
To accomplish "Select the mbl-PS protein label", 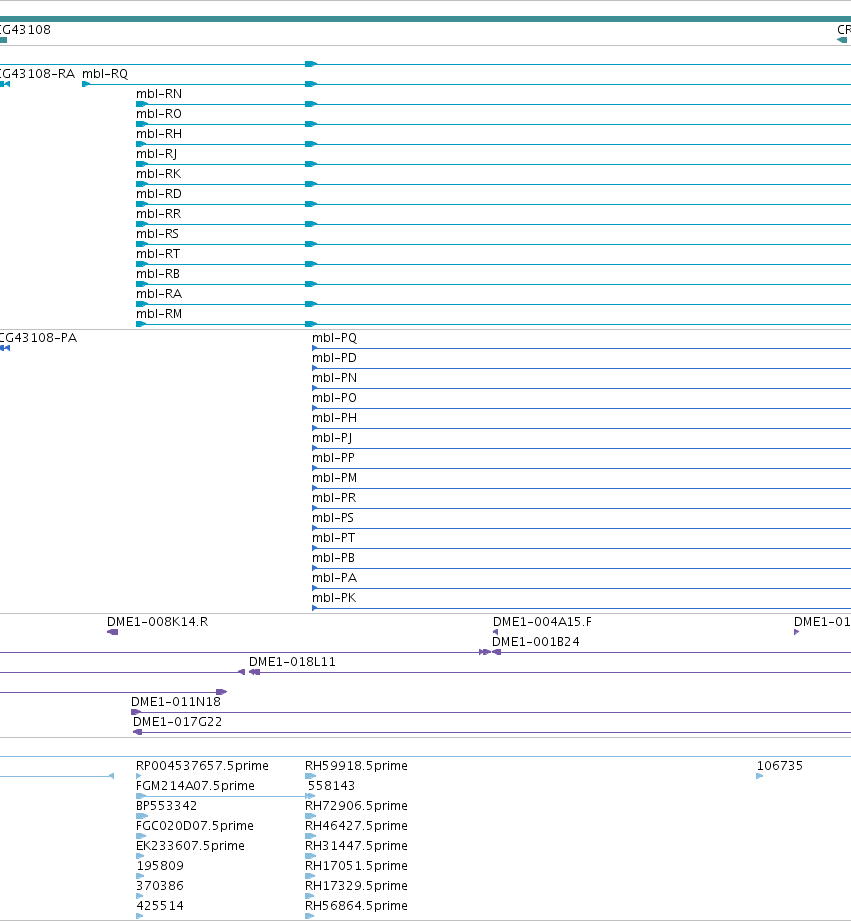I will tap(333, 517).
